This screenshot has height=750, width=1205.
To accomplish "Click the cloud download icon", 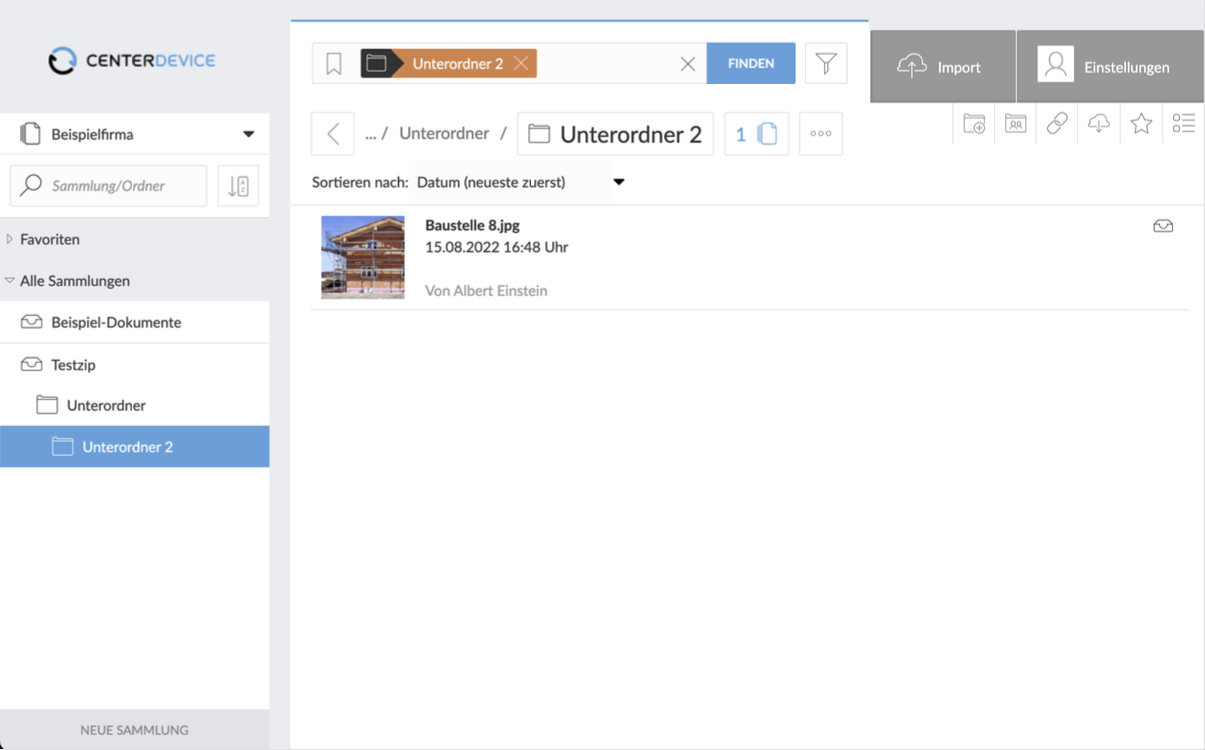I will click(1099, 123).
